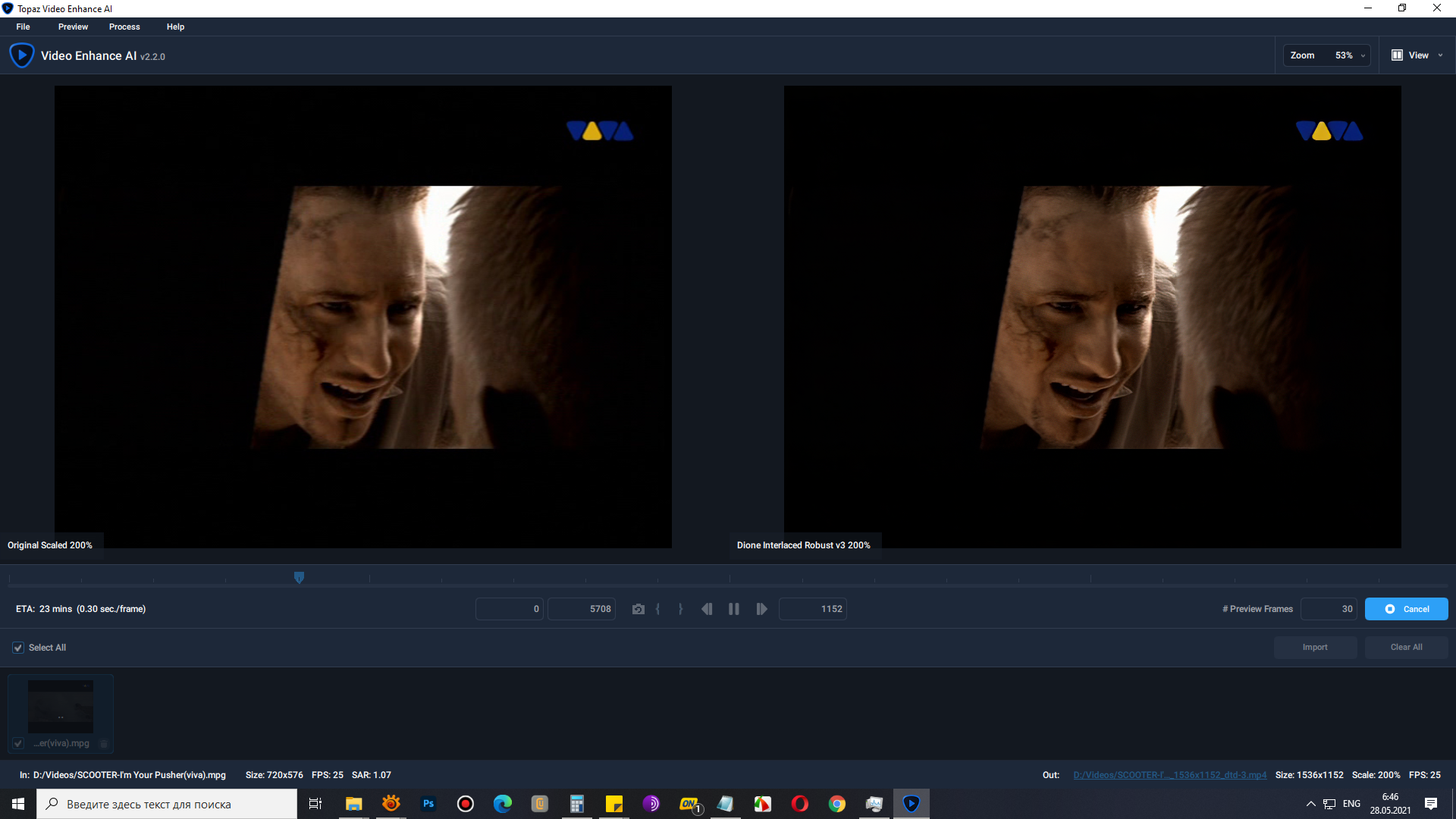Toggle the Select All checkbox
The image size is (1456, 819).
pos(18,648)
